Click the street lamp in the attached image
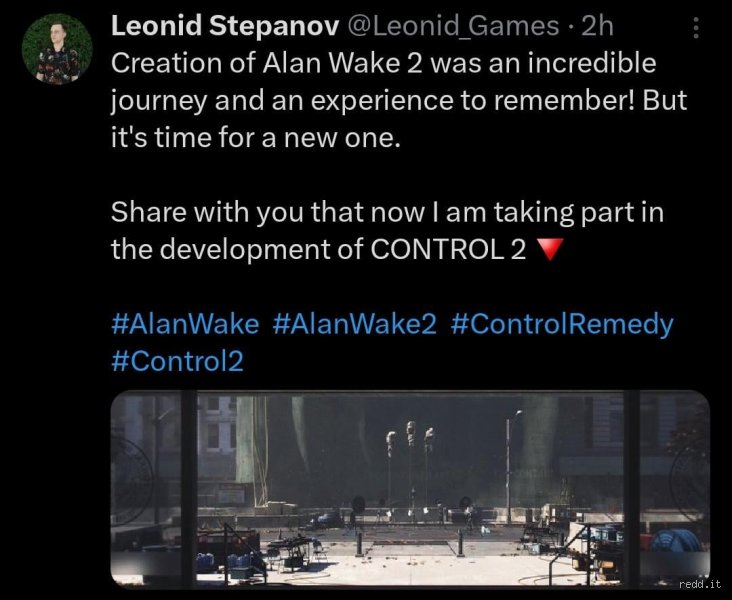The height and width of the screenshot is (600, 732). click(511, 467)
